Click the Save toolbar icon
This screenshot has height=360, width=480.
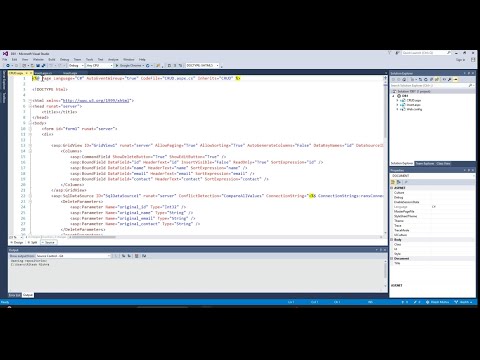(x=38, y=66)
